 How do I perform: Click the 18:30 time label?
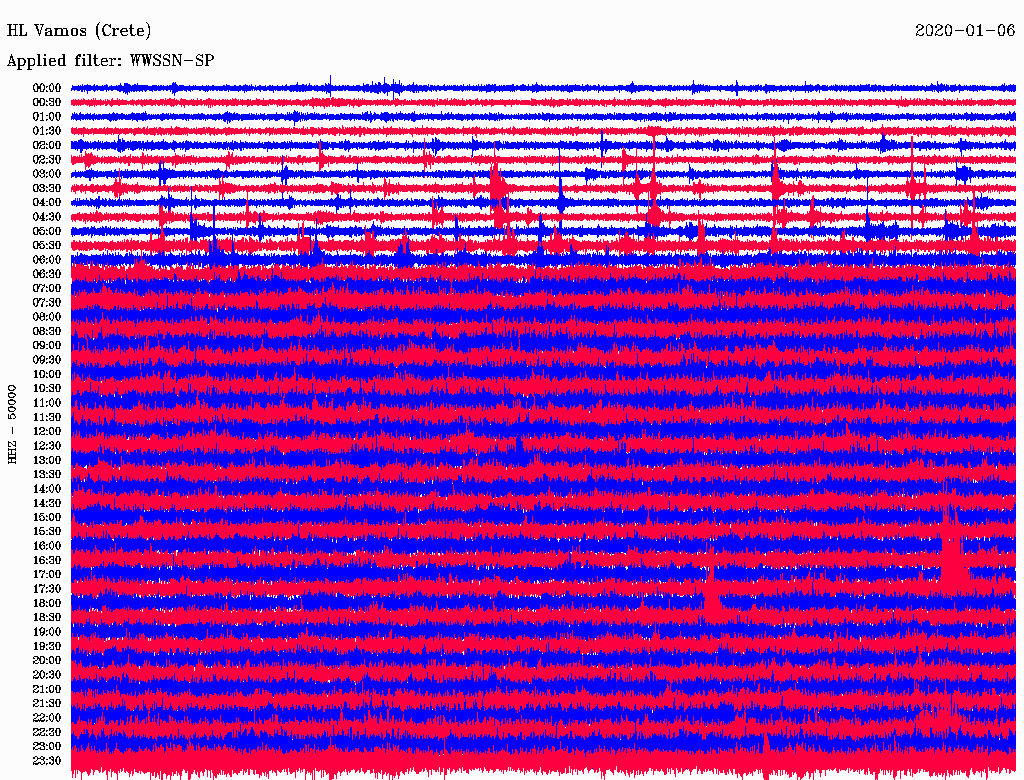click(47, 617)
